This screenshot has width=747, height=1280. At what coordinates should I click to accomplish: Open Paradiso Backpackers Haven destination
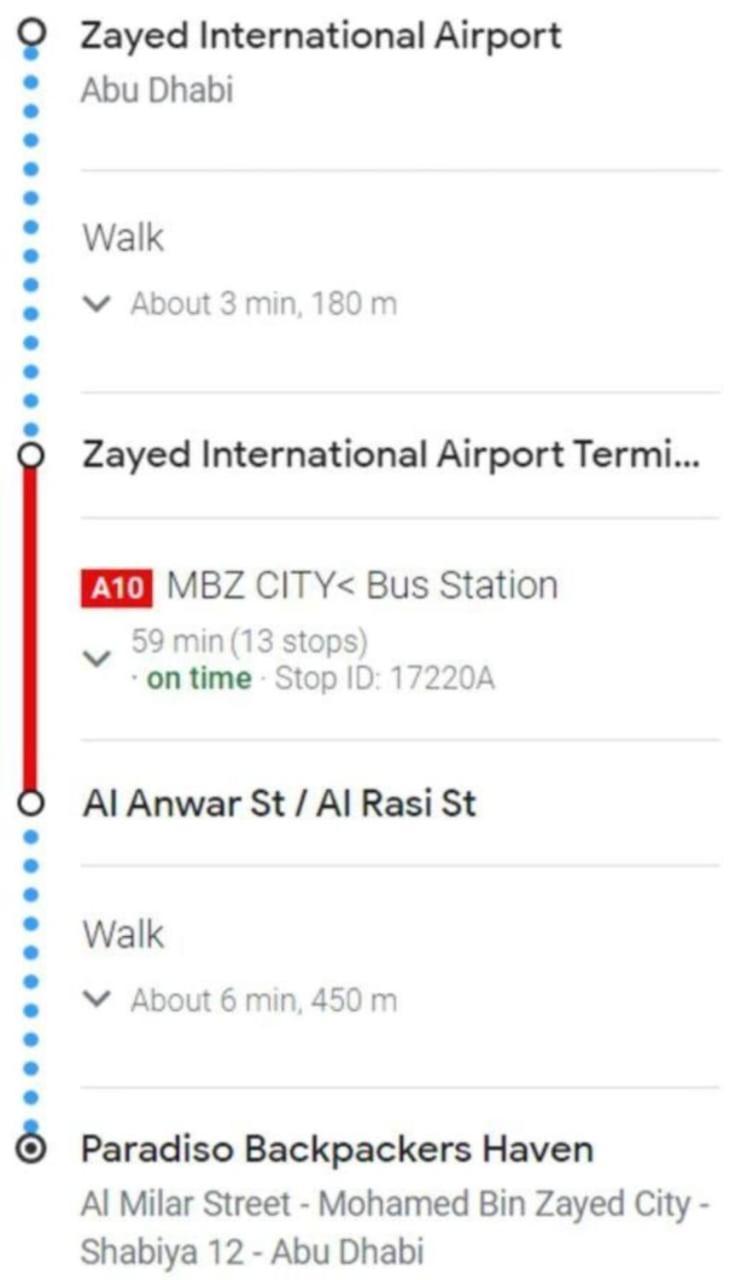(x=337, y=1149)
